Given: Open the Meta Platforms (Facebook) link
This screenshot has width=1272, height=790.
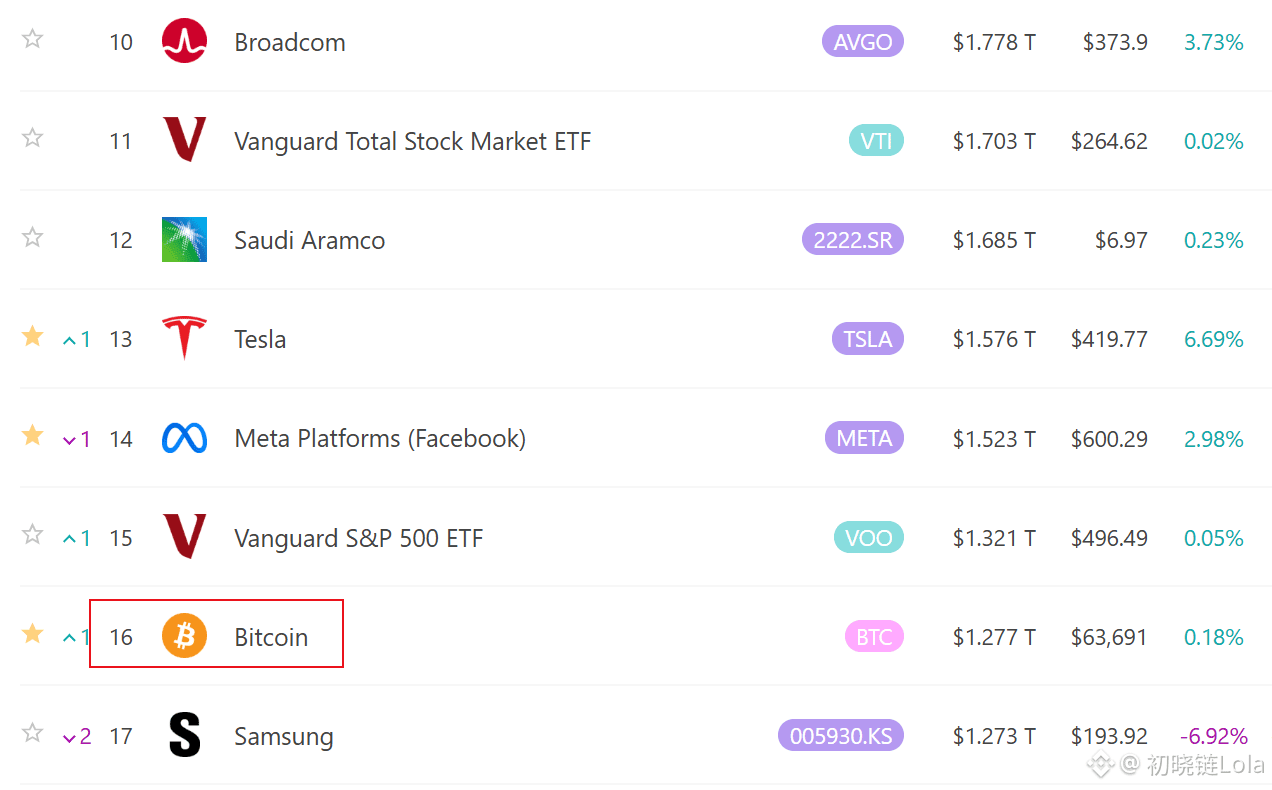Looking at the screenshot, I should point(380,439).
